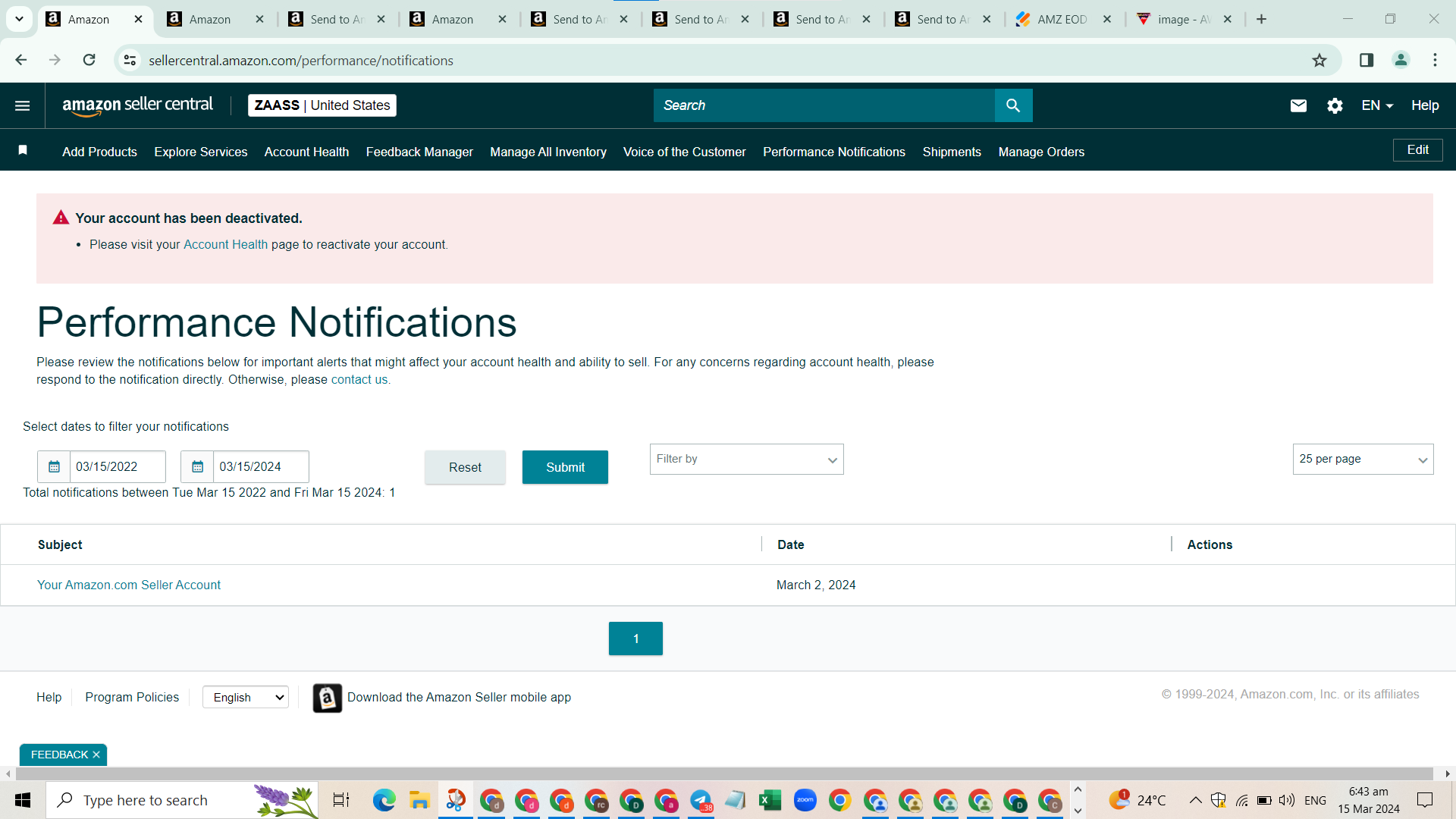
Task: Click the Edit nav button
Action: pyautogui.click(x=1418, y=150)
